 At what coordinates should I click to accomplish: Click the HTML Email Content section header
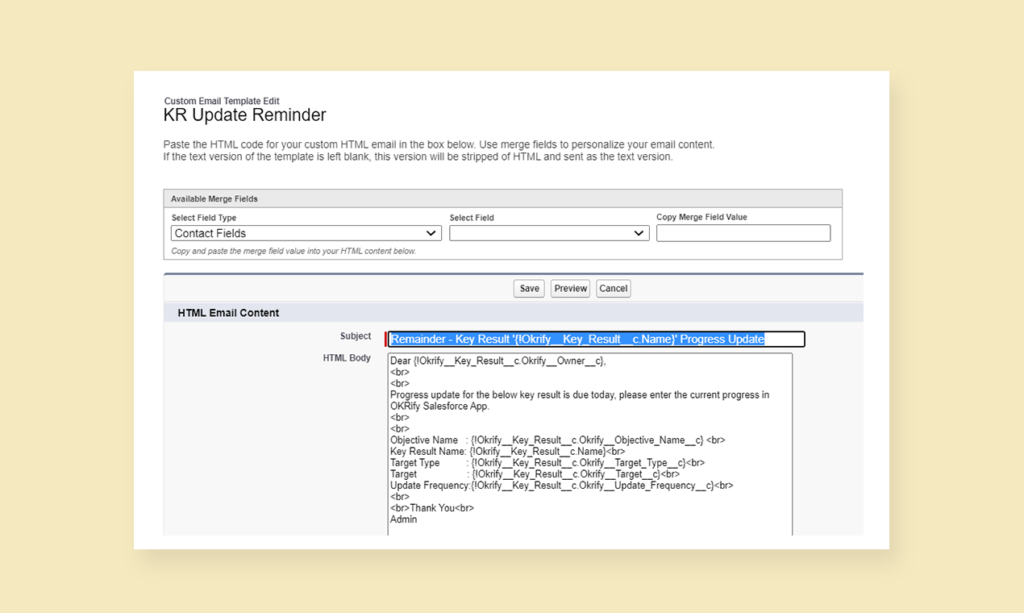(229, 312)
